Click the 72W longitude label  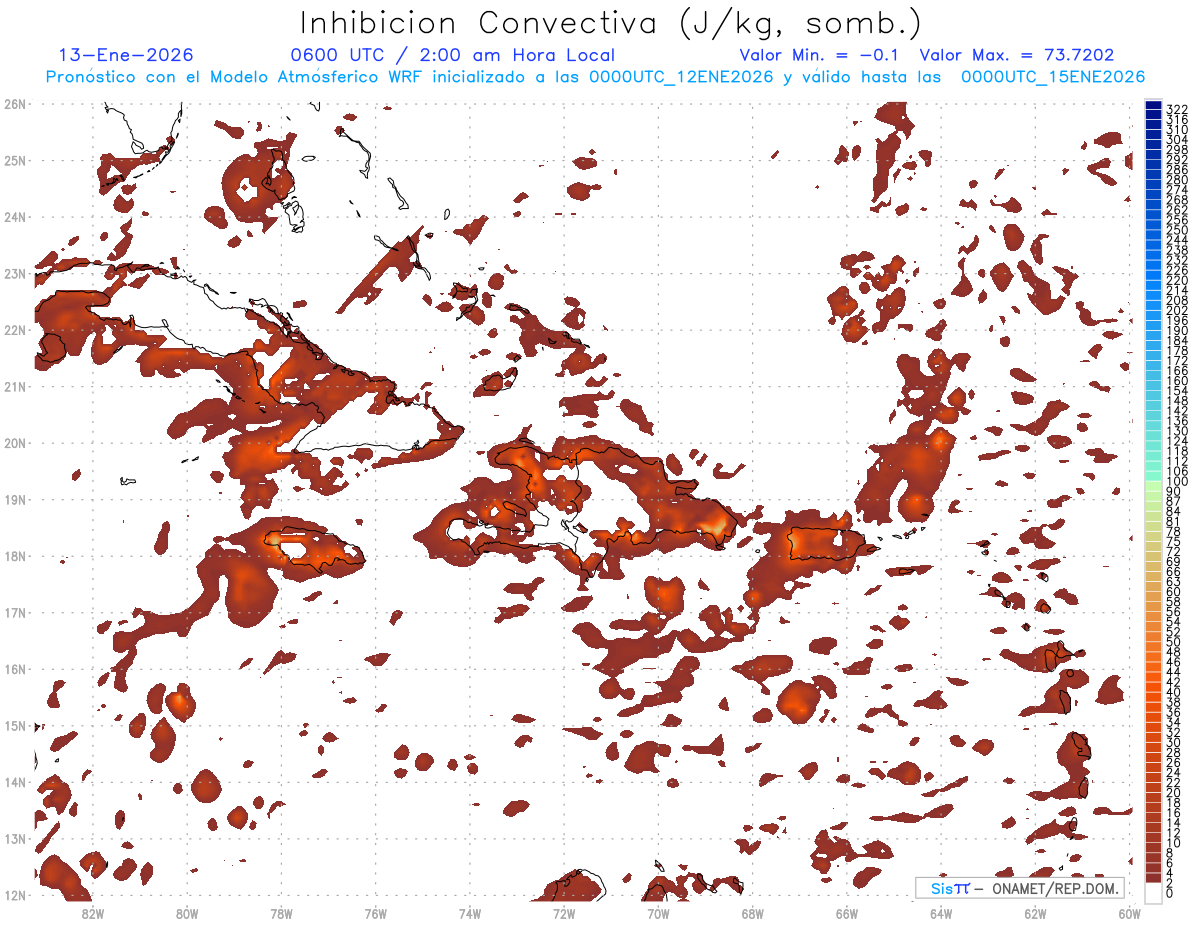tap(564, 913)
